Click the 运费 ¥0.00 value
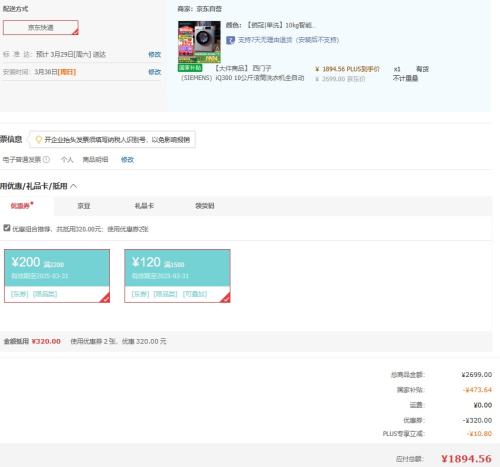The height and width of the screenshot is (467, 500). [483, 405]
